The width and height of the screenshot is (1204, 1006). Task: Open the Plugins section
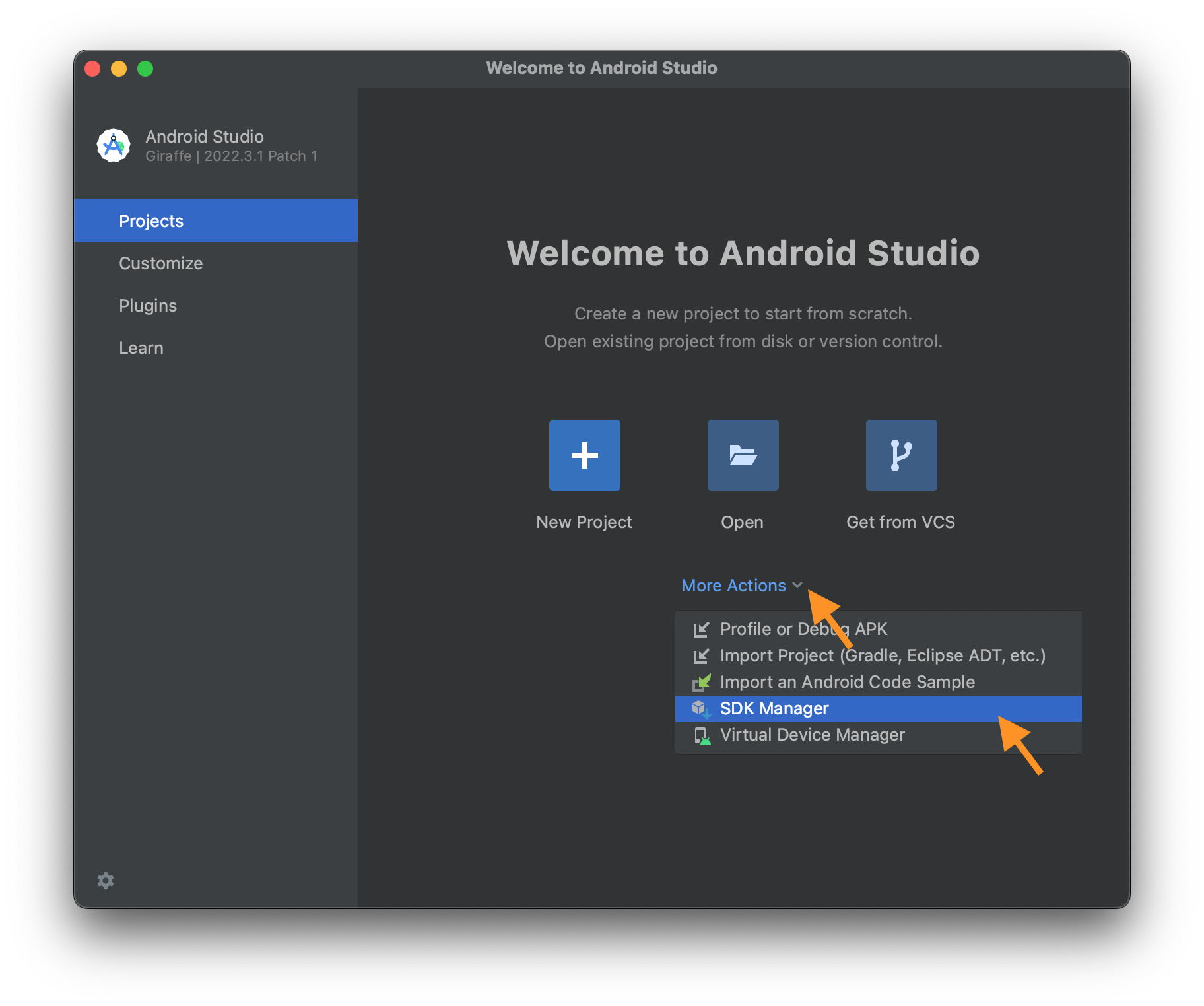coord(148,306)
